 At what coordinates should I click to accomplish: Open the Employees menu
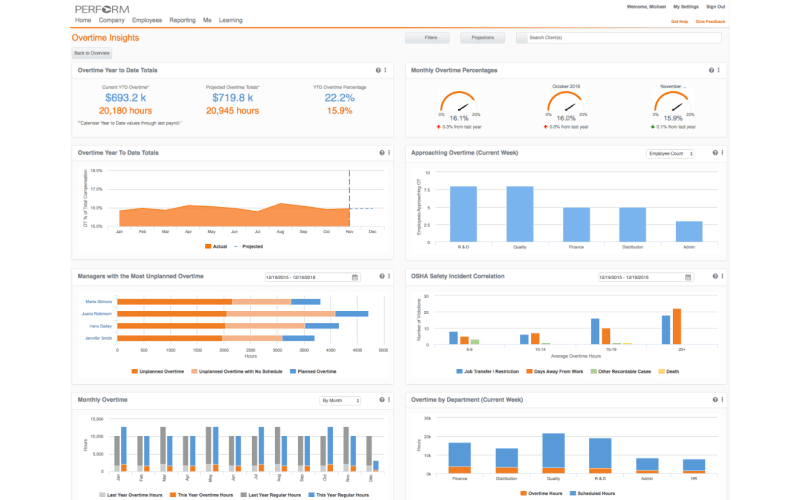[x=148, y=20]
